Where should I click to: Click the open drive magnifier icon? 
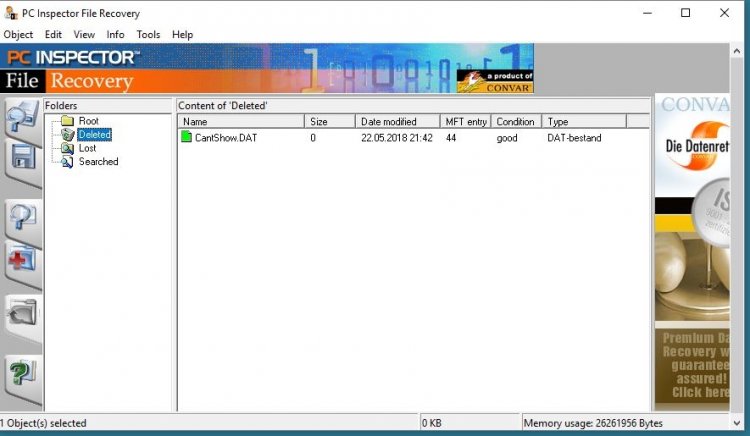pyautogui.click(x=21, y=119)
